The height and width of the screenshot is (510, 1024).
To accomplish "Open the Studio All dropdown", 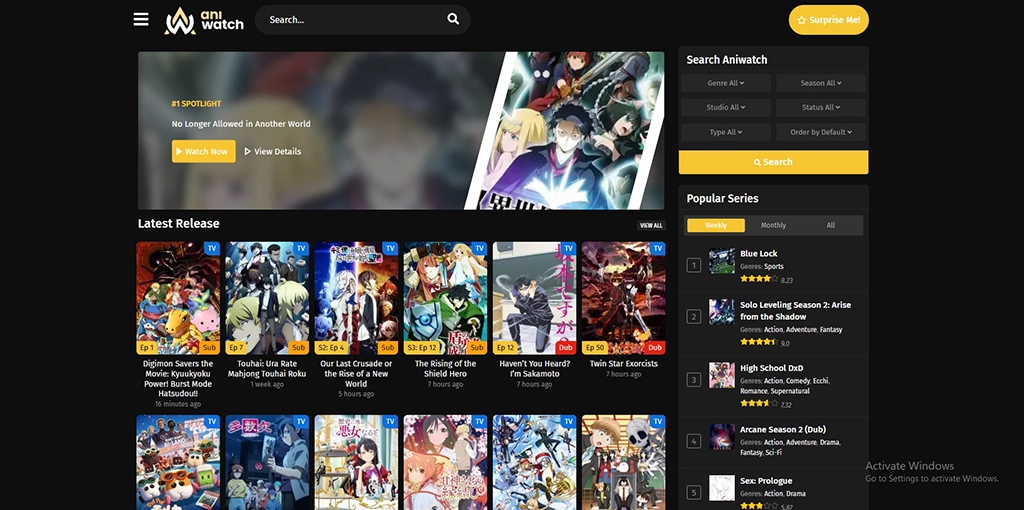I will [x=726, y=107].
